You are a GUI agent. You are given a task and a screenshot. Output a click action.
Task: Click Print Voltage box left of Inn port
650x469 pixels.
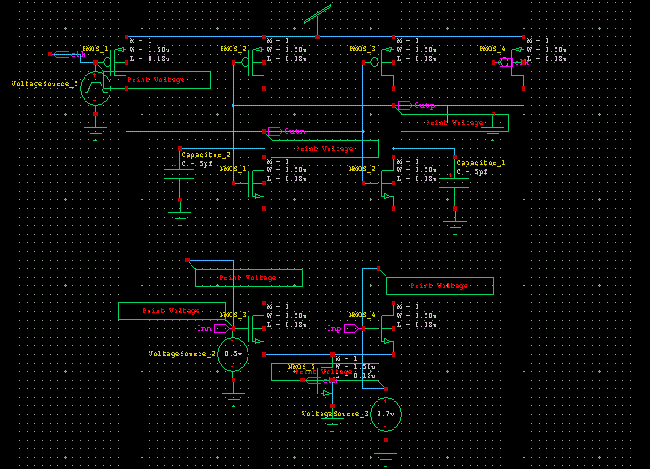pyautogui.click(x=171, y=311)
